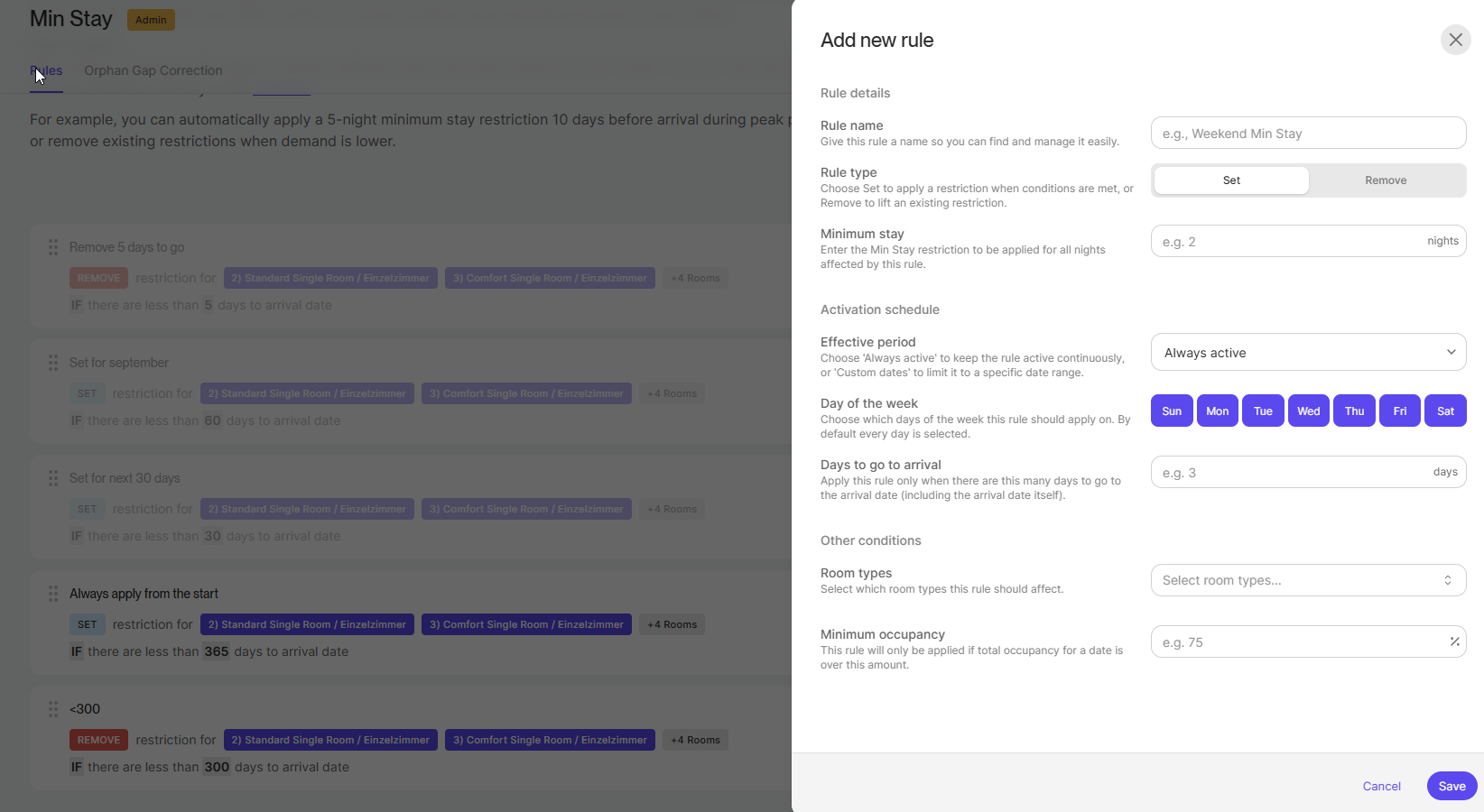Screen dimensions: 1484x812
Task: Open the Rules tab
Action: point(47,70)
